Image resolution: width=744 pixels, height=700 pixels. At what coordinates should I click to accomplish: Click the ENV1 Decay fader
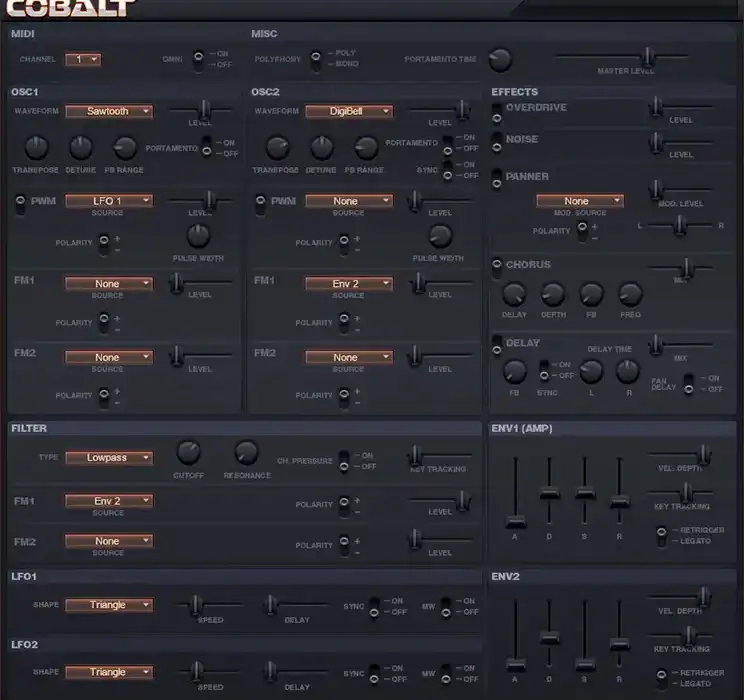tap(549, 493)
